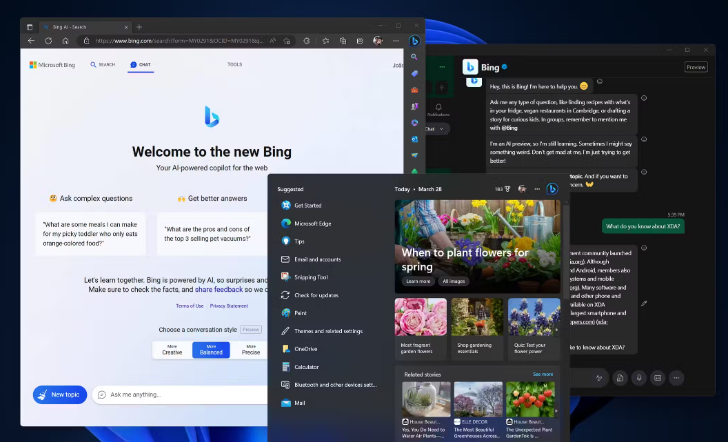Open ELLE DECOR greenhouses story
Screen dimensions: 728x442
[478, 411]
